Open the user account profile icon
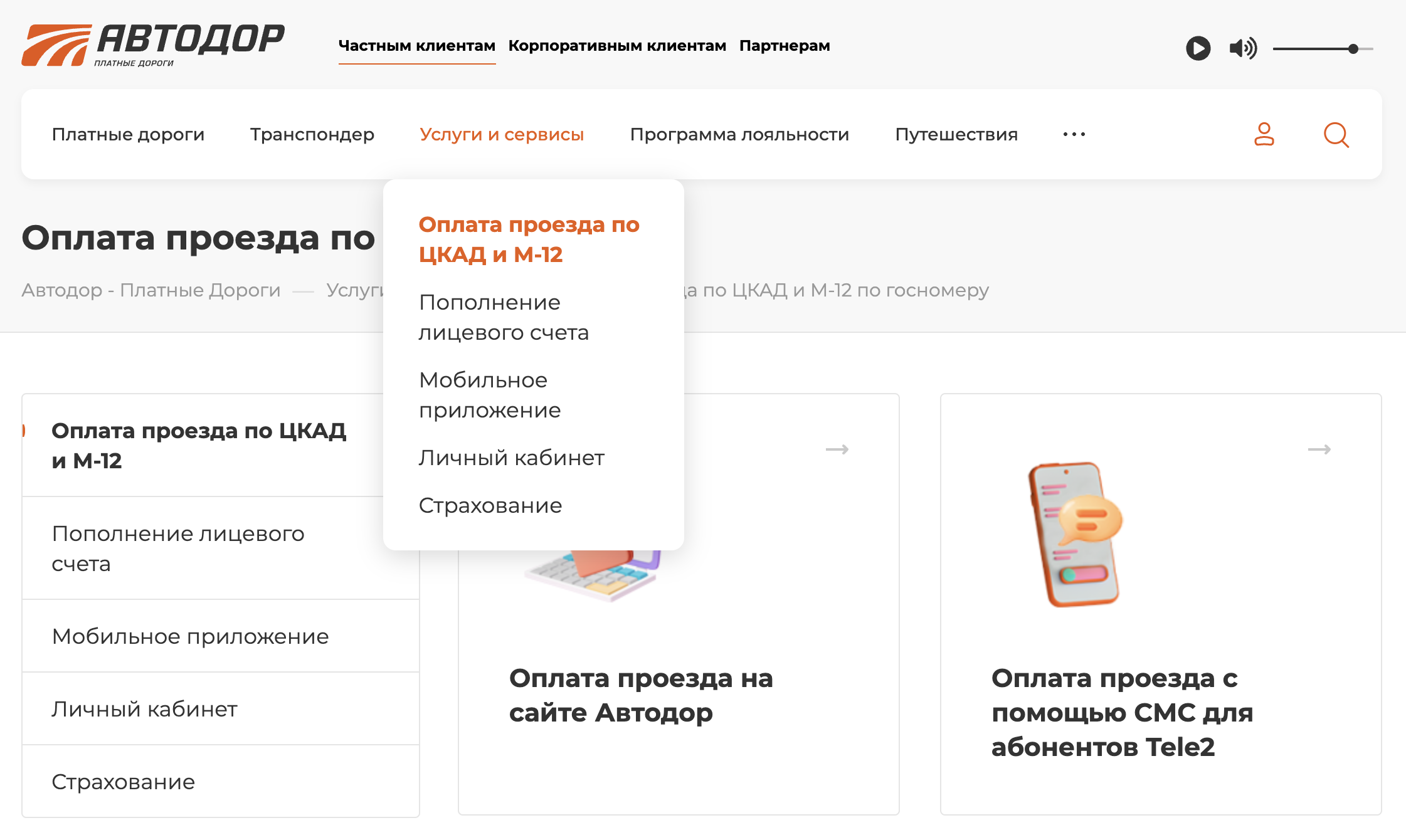 click(x=1264, y=134)
